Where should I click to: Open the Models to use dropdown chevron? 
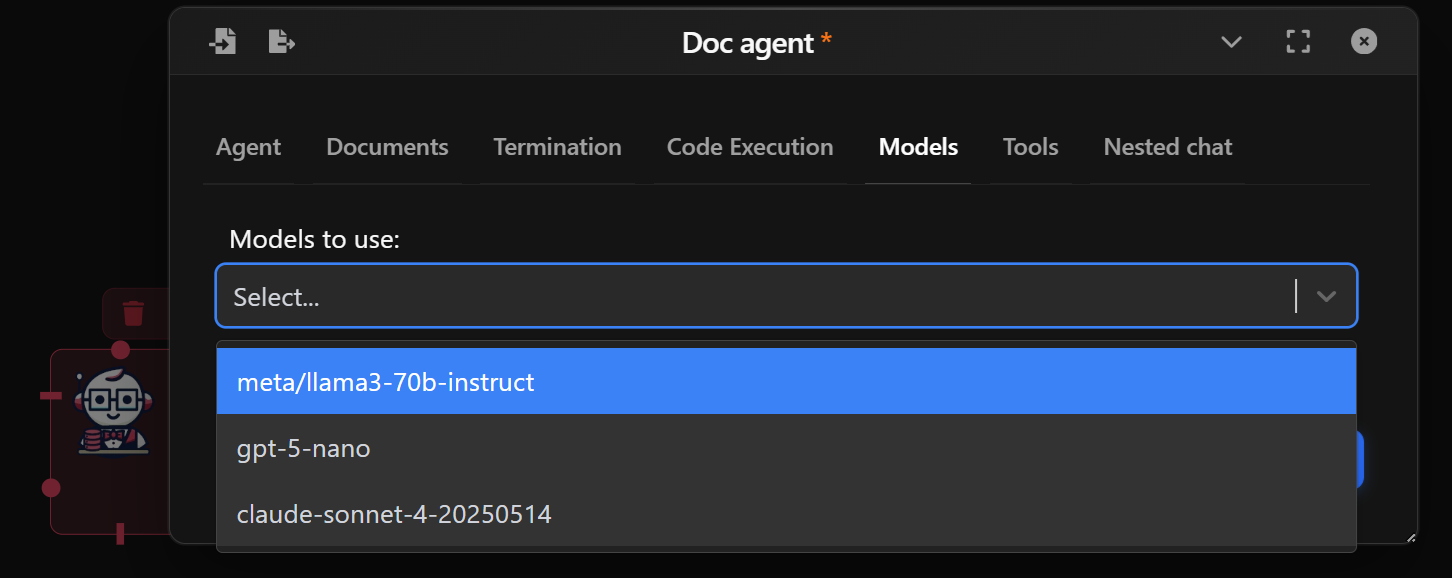tap(1327, 296)
